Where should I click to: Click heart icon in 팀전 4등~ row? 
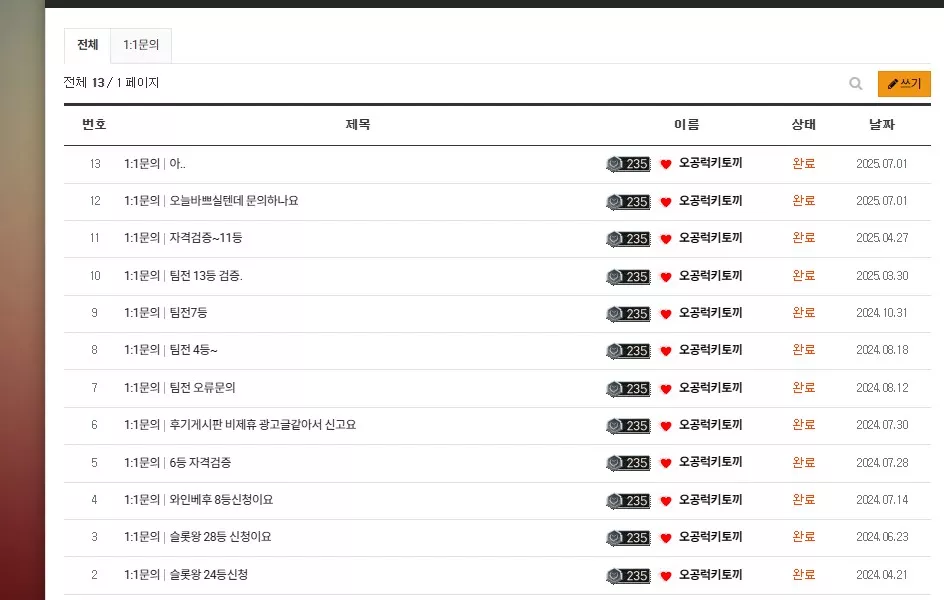(x=665, y=351)
